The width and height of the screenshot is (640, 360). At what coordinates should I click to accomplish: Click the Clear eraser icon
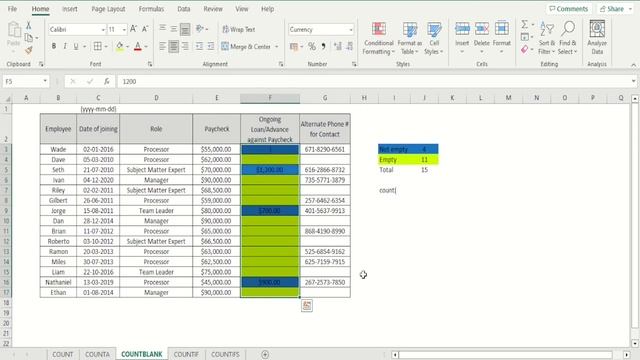tap(524, 50)
